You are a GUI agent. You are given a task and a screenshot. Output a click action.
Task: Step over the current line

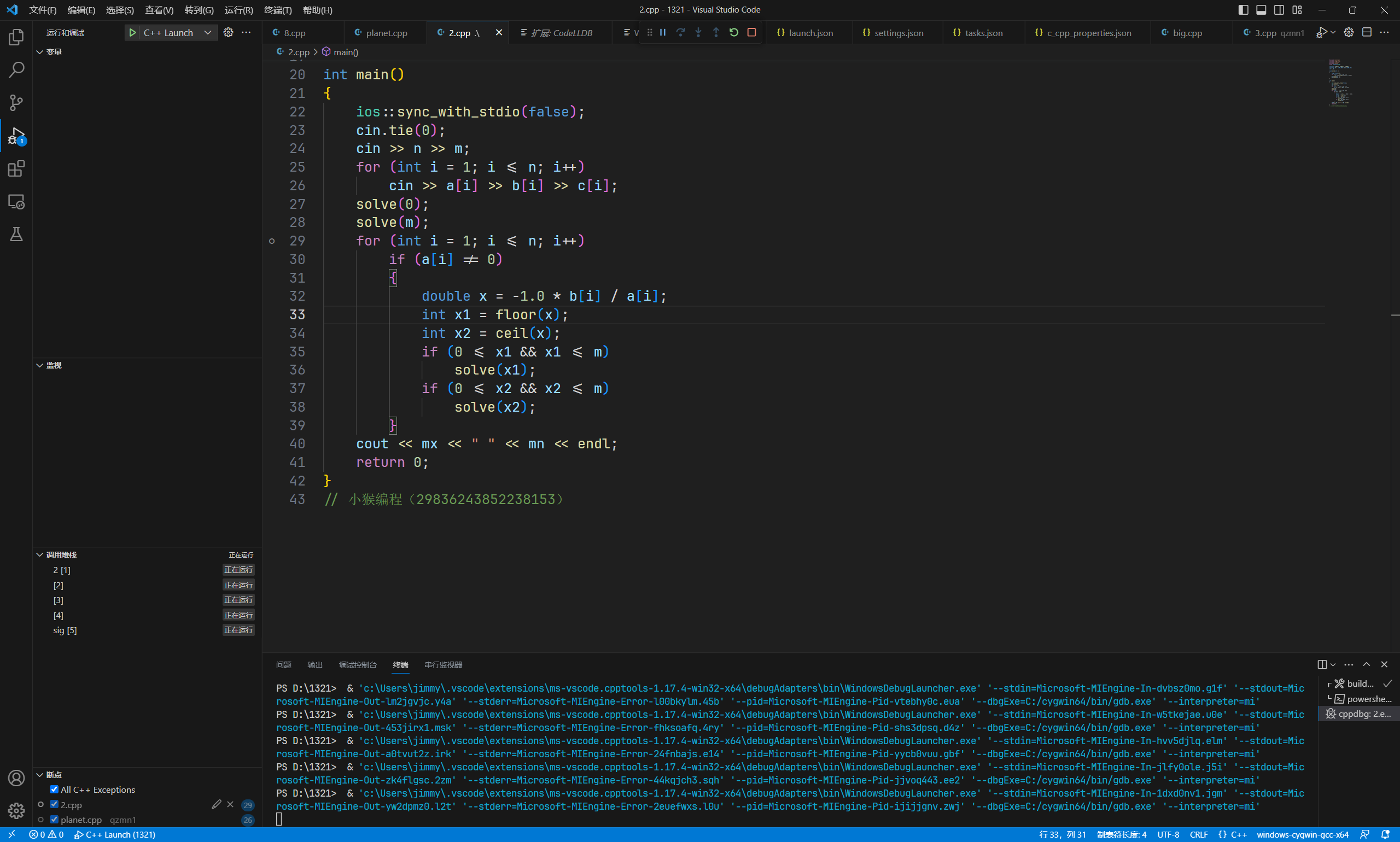(680, 32)
